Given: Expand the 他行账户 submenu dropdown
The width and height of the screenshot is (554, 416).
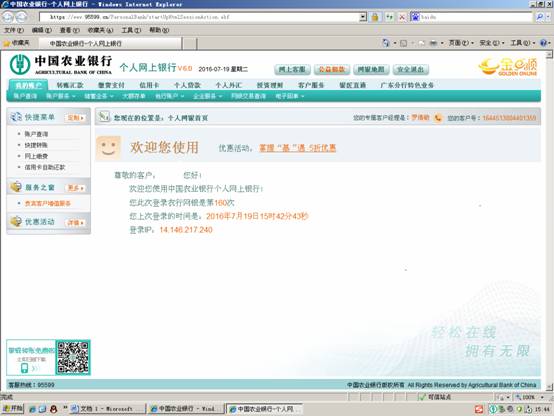Looking at the screenshot, I should [170, 96].
